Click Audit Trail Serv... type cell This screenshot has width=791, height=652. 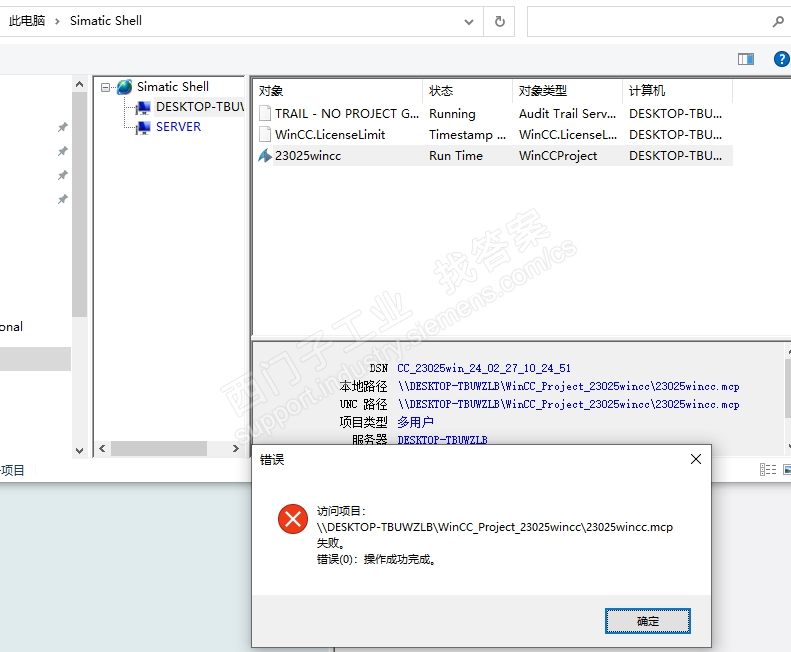click(x=567, y=114)
